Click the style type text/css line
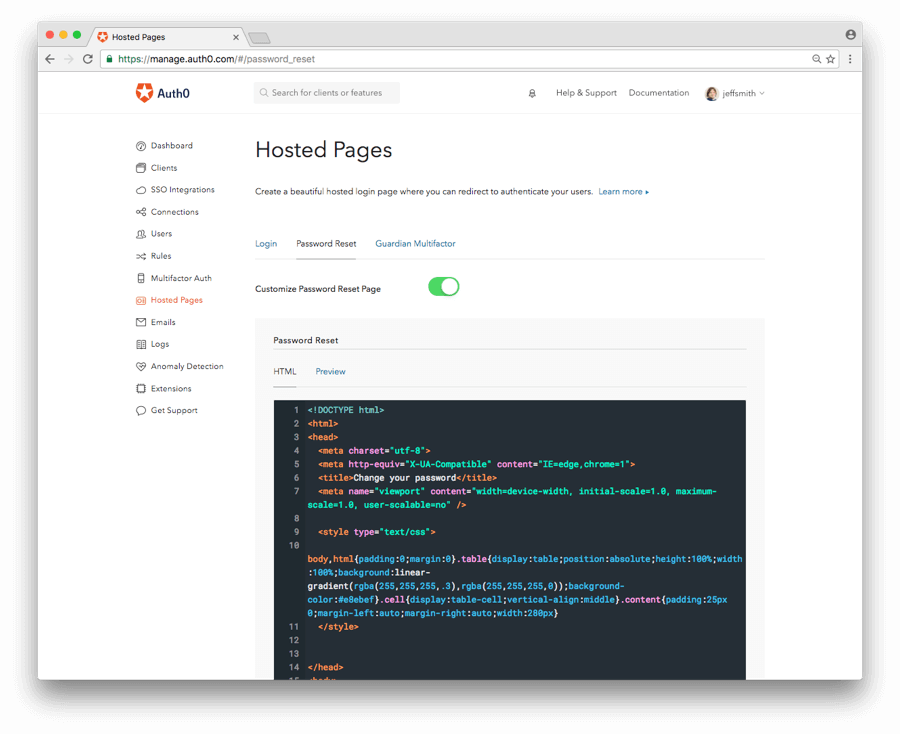The image size is (900, 734). pos(377,532)
